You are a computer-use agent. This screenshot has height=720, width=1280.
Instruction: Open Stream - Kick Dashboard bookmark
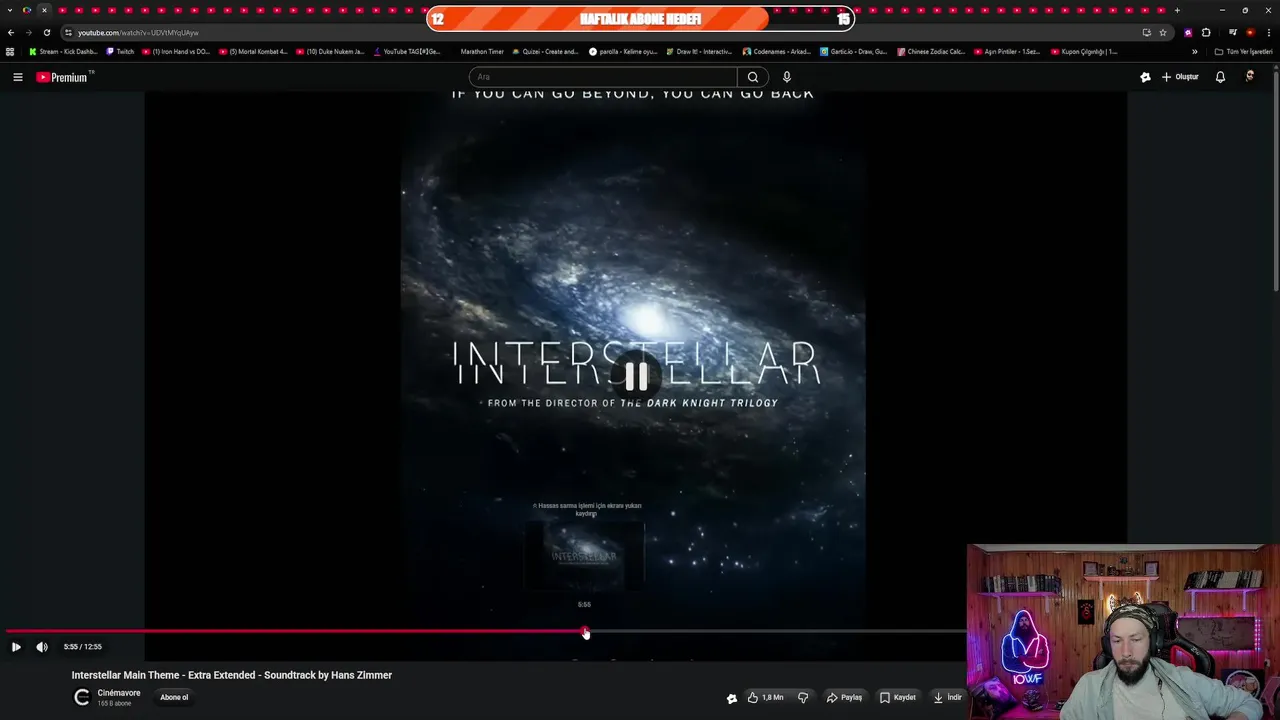63,51
